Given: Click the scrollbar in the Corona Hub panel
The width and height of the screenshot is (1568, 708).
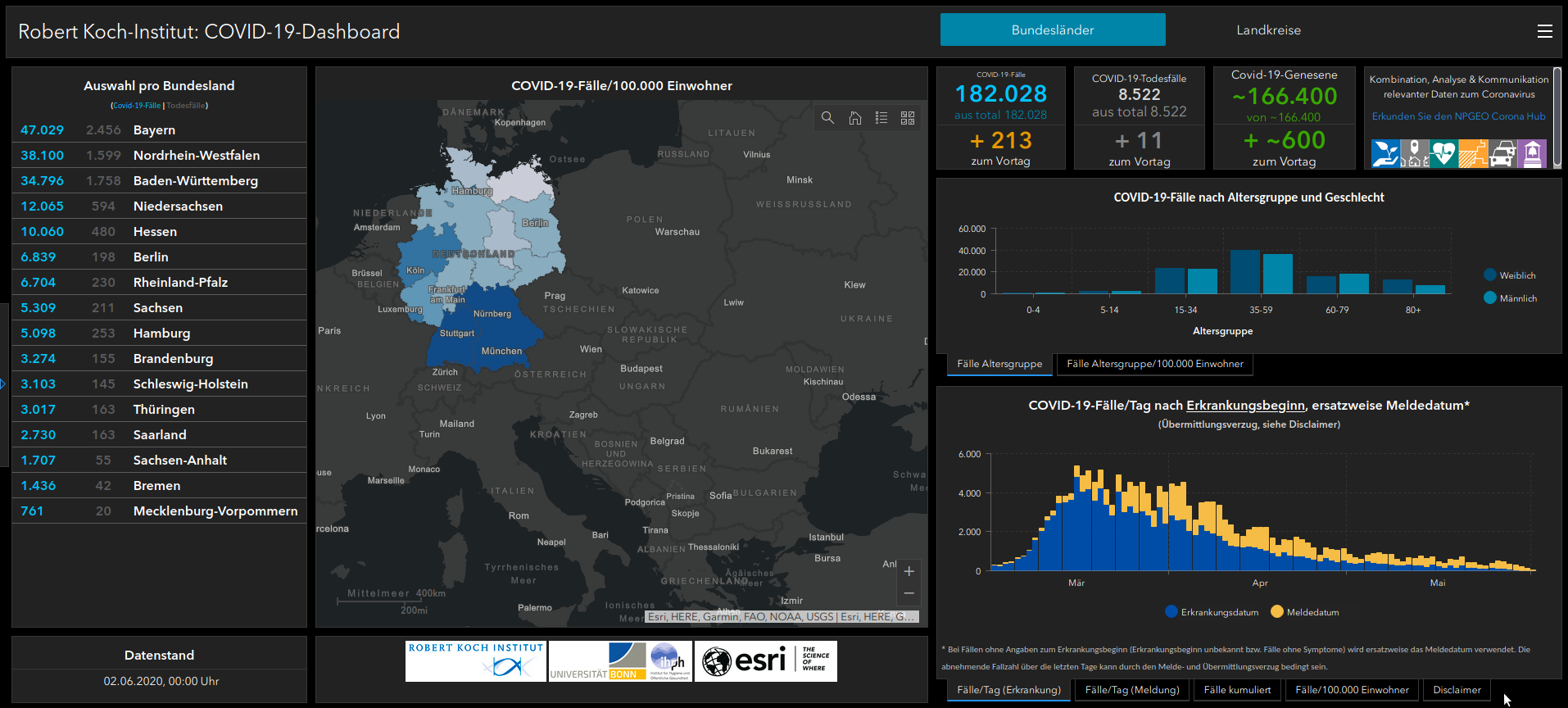Looking at the screenshot, I should pyautogui.click(x=1557, y=115).
